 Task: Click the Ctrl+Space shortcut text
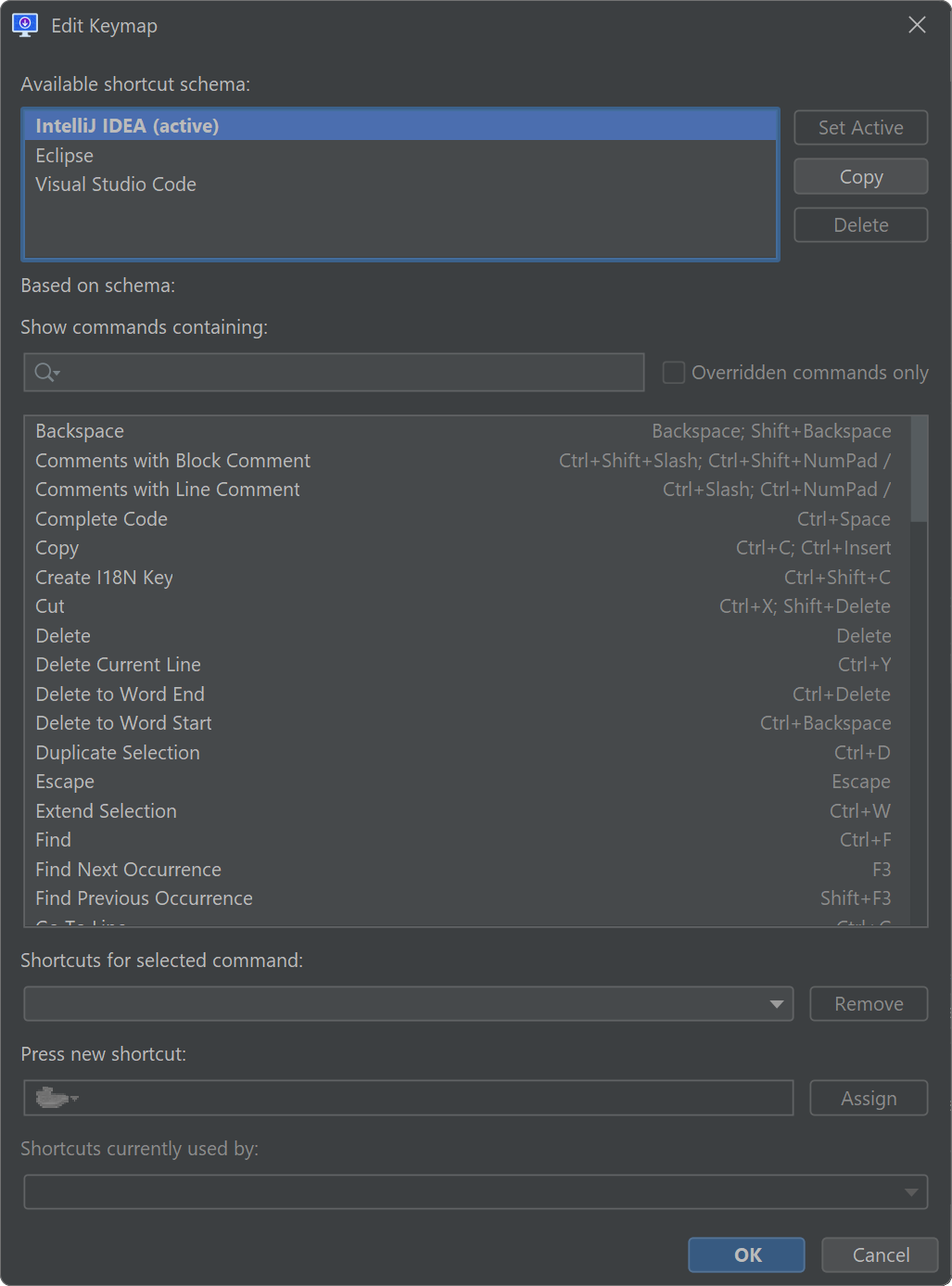(x=844, y=519)
